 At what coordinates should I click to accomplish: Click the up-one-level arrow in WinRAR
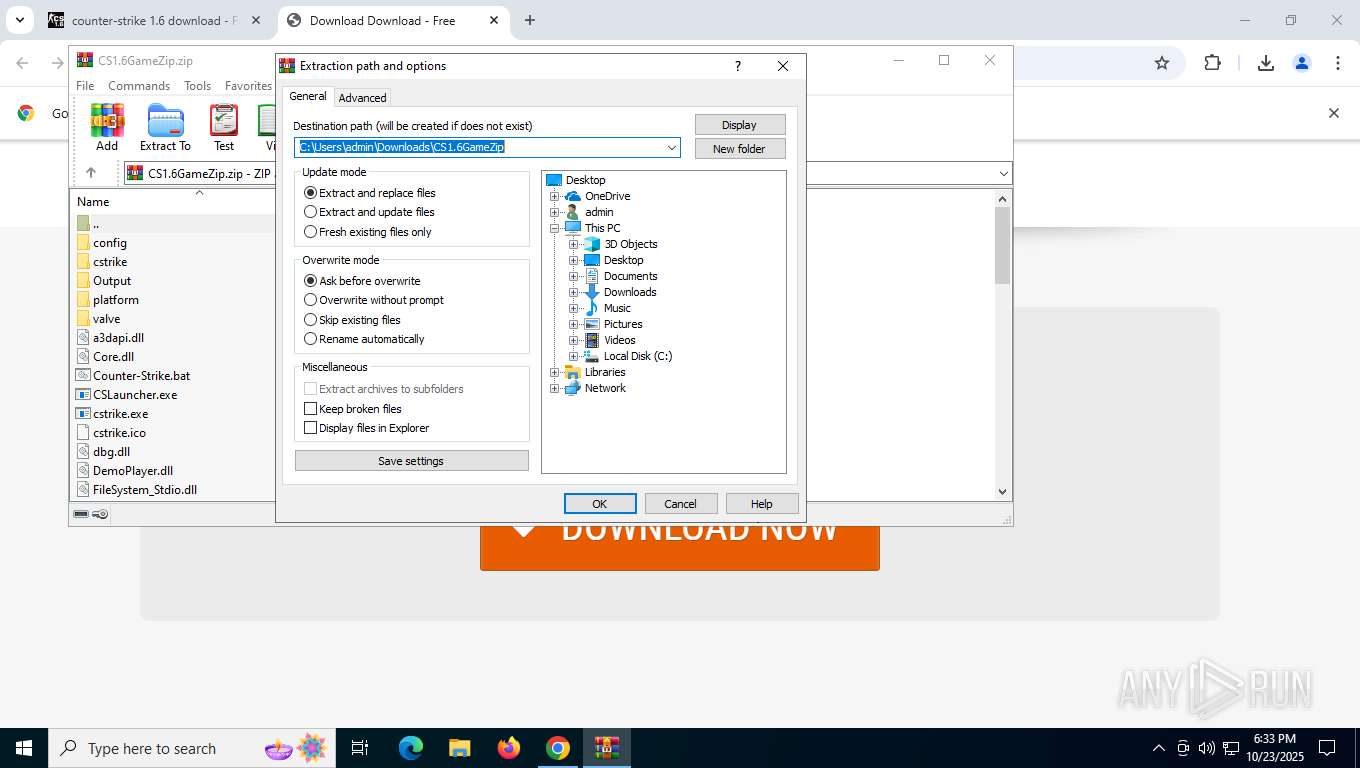91,173
